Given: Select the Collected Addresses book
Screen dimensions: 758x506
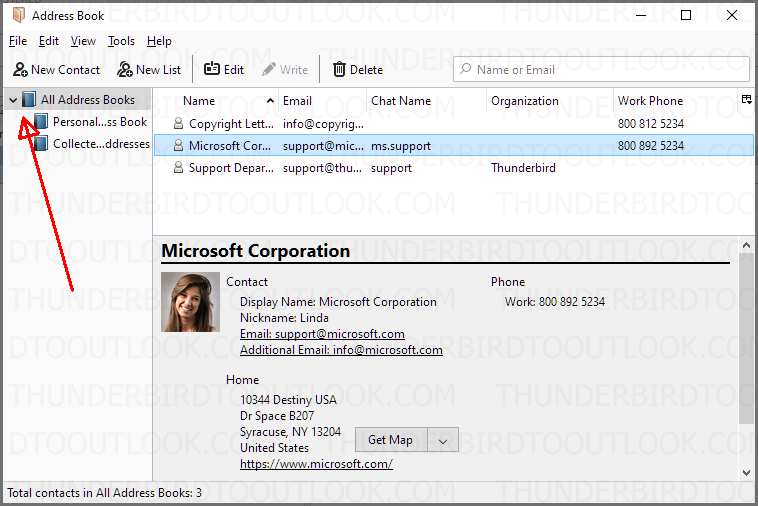Looking at the screenshot, I should coord(101,144).
